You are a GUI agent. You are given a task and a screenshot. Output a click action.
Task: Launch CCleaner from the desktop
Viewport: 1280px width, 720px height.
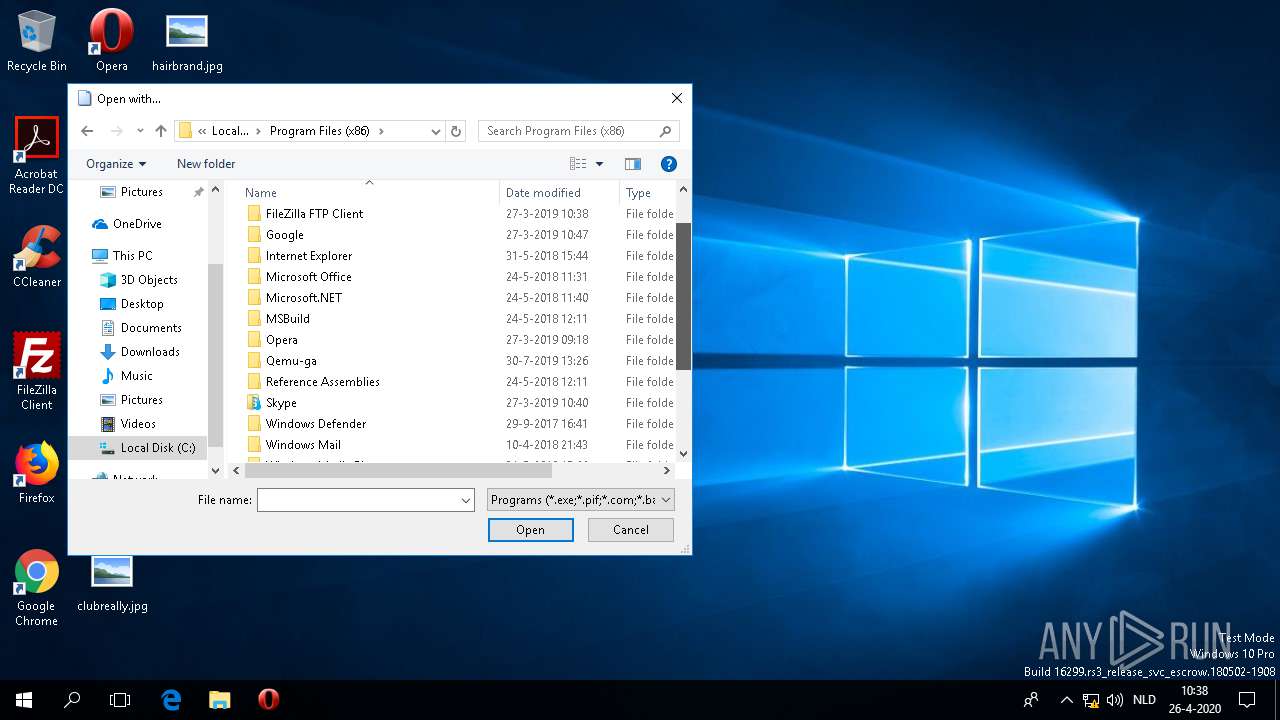click(x=37, y=257)
